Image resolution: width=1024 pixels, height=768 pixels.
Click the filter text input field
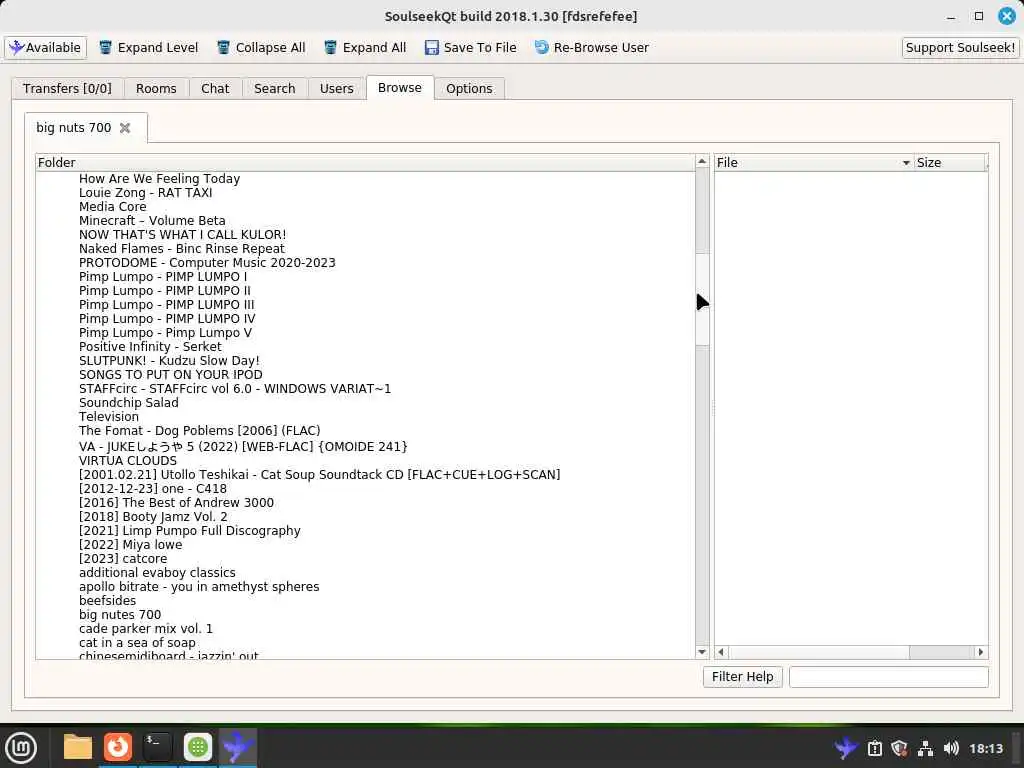888,677
